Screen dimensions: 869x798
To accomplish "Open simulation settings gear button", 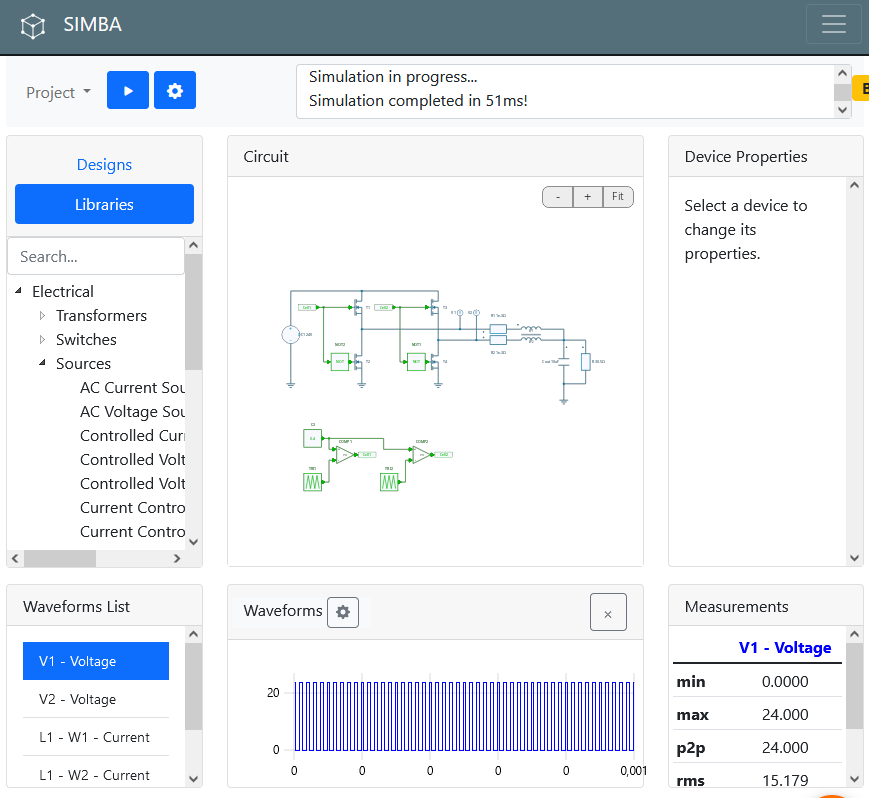I will (x=175, y=90).
